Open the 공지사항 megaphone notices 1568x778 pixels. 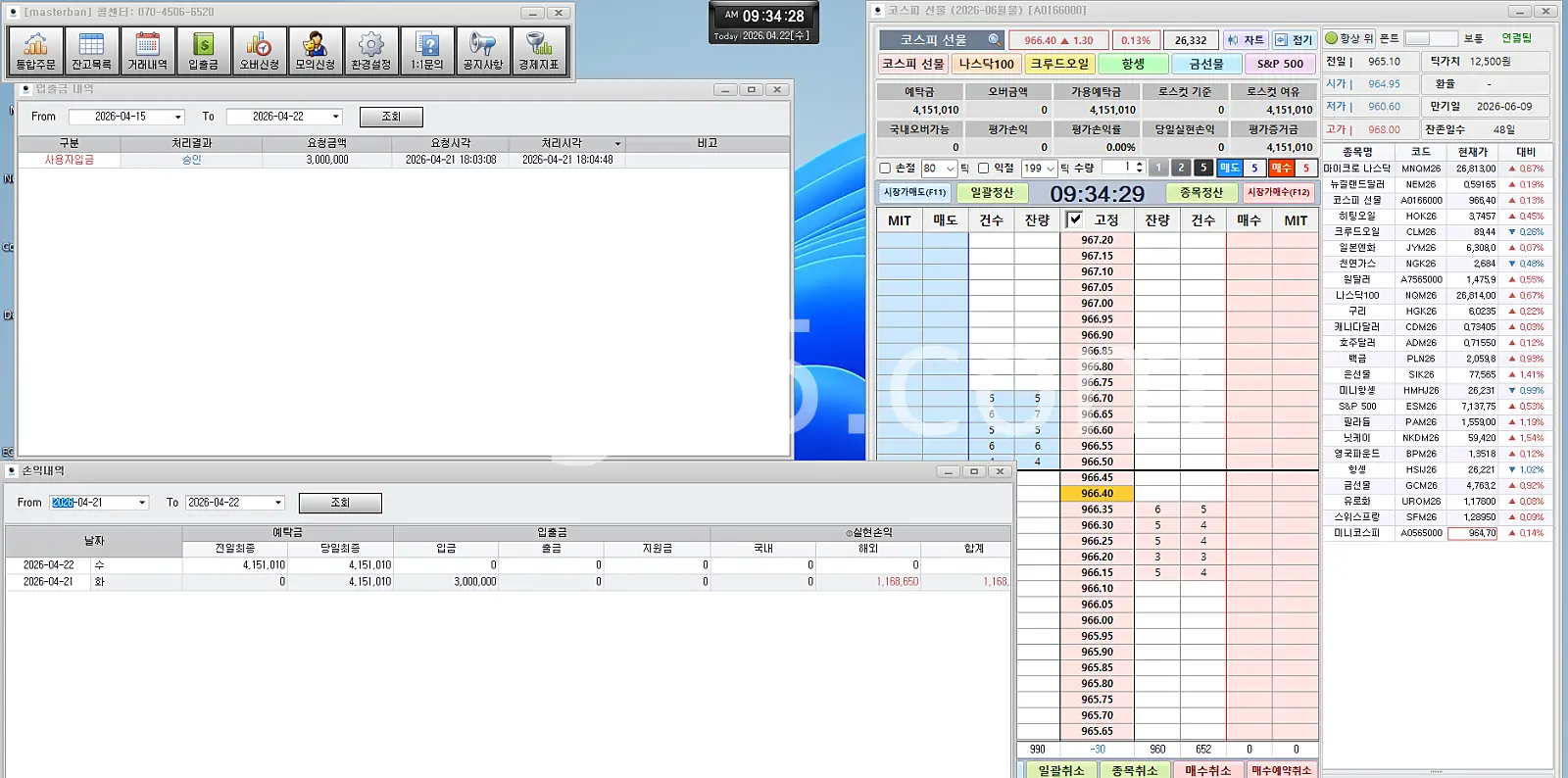pos(482,51)
